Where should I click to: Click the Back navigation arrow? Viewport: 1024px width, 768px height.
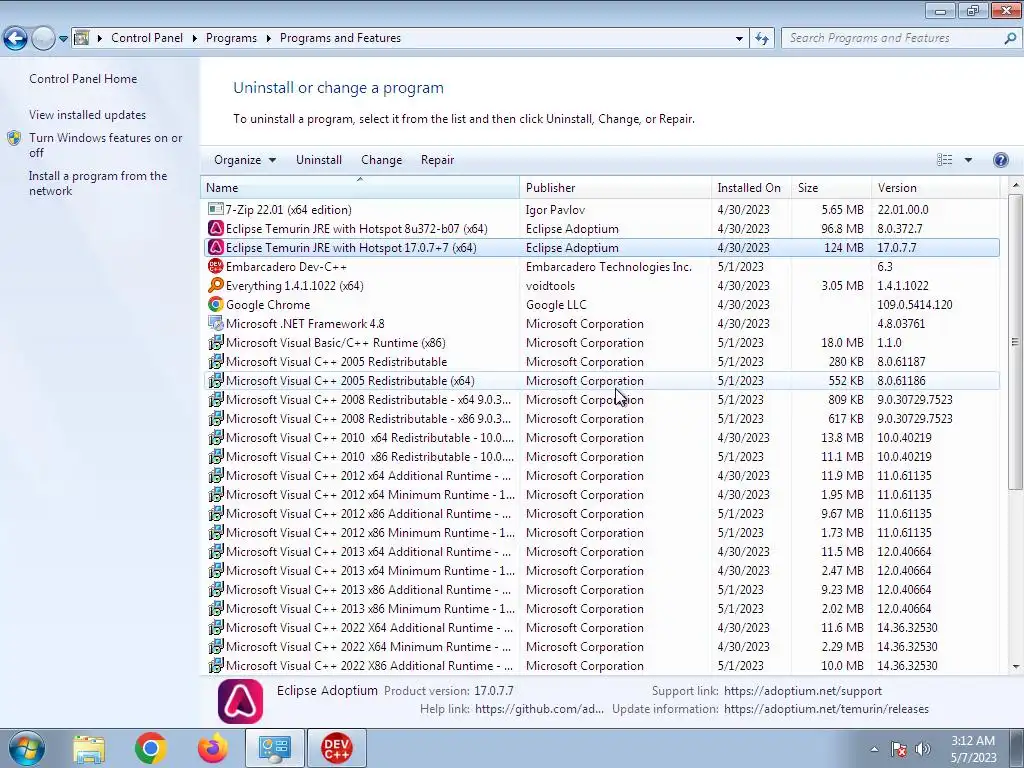(x=16, y=39)
